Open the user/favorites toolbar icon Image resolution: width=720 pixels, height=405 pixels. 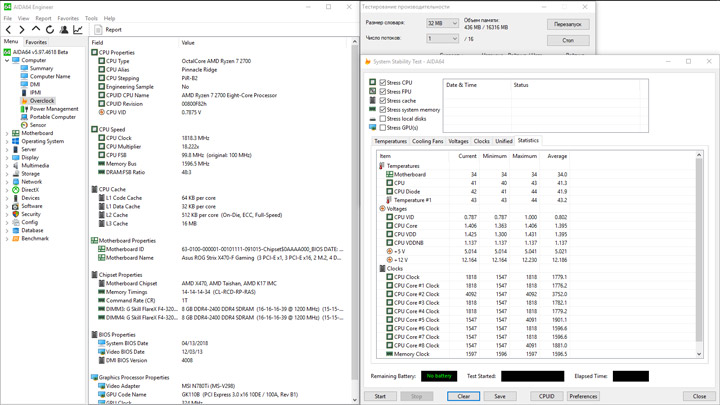(64, 30)
